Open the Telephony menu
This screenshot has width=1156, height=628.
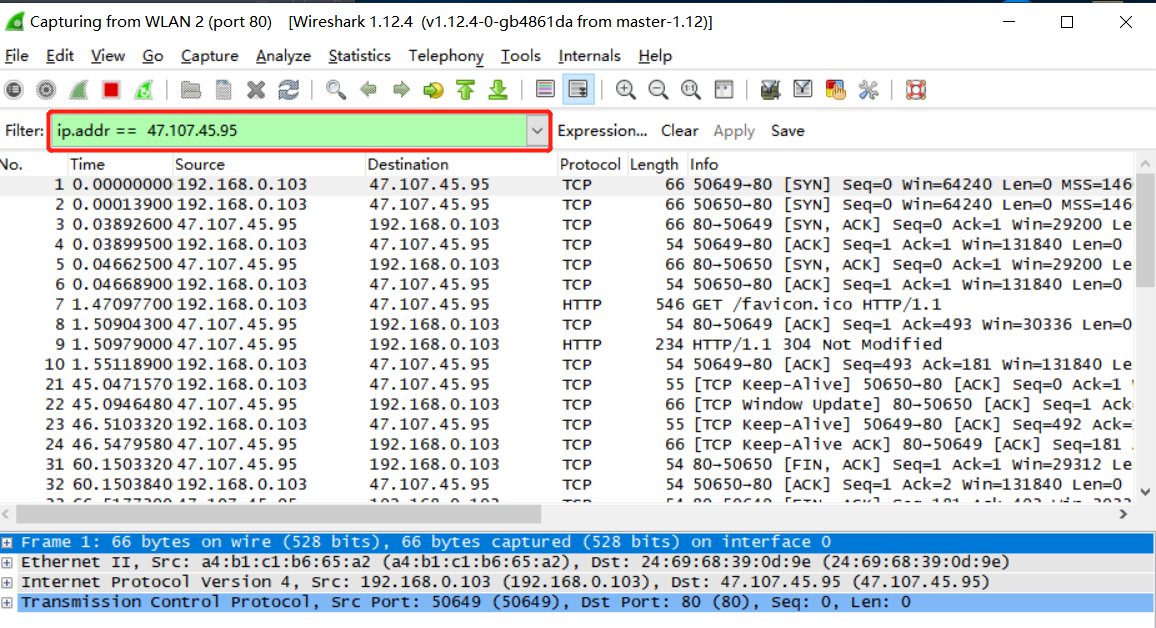pyautogui.click(x=446, y=56)
